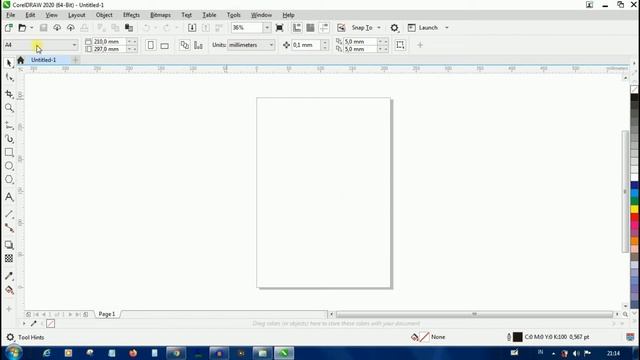This screenshot has height=360, width=640.
Task: Click the Full-screen preview icon
Action: tap(280, 28)
